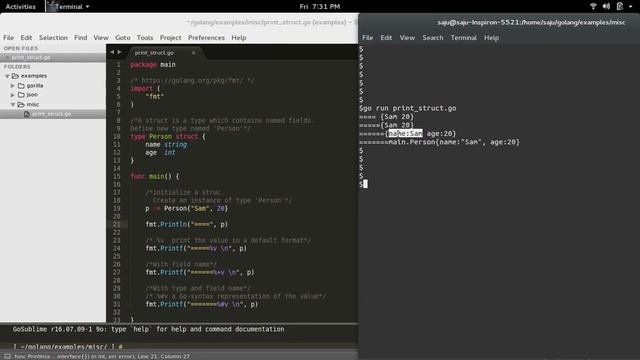
Task: Open the Terminal menu in terminal window
Action: [x=463, y=38]
